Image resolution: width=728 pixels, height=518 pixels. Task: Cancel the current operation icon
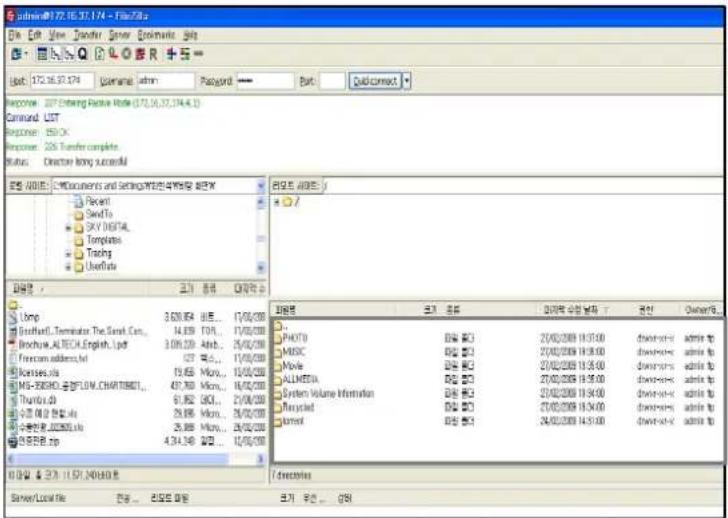pos(126,54)
